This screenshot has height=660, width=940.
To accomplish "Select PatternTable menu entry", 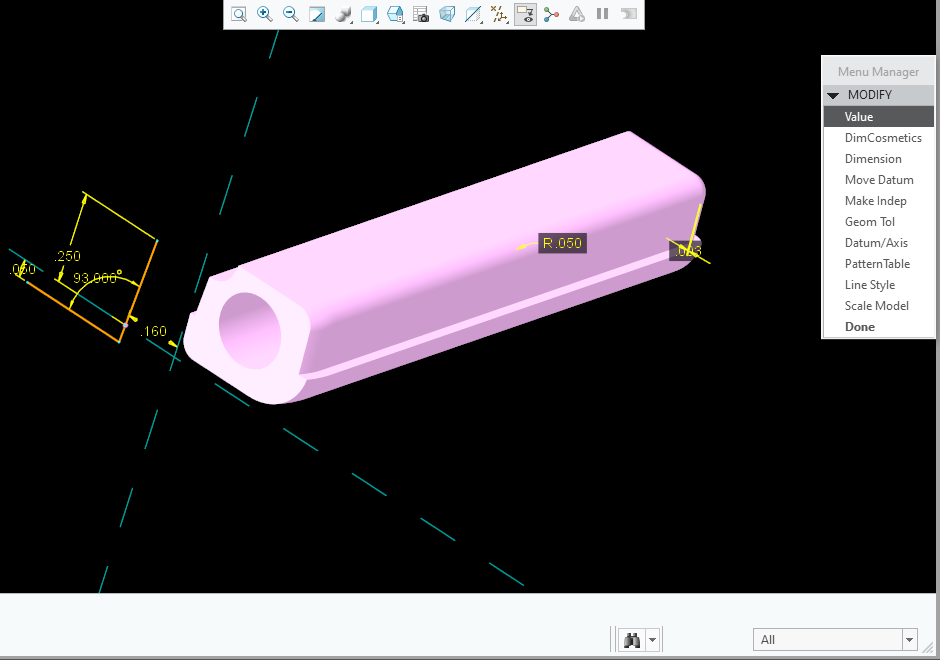I will tap(878, 264).
